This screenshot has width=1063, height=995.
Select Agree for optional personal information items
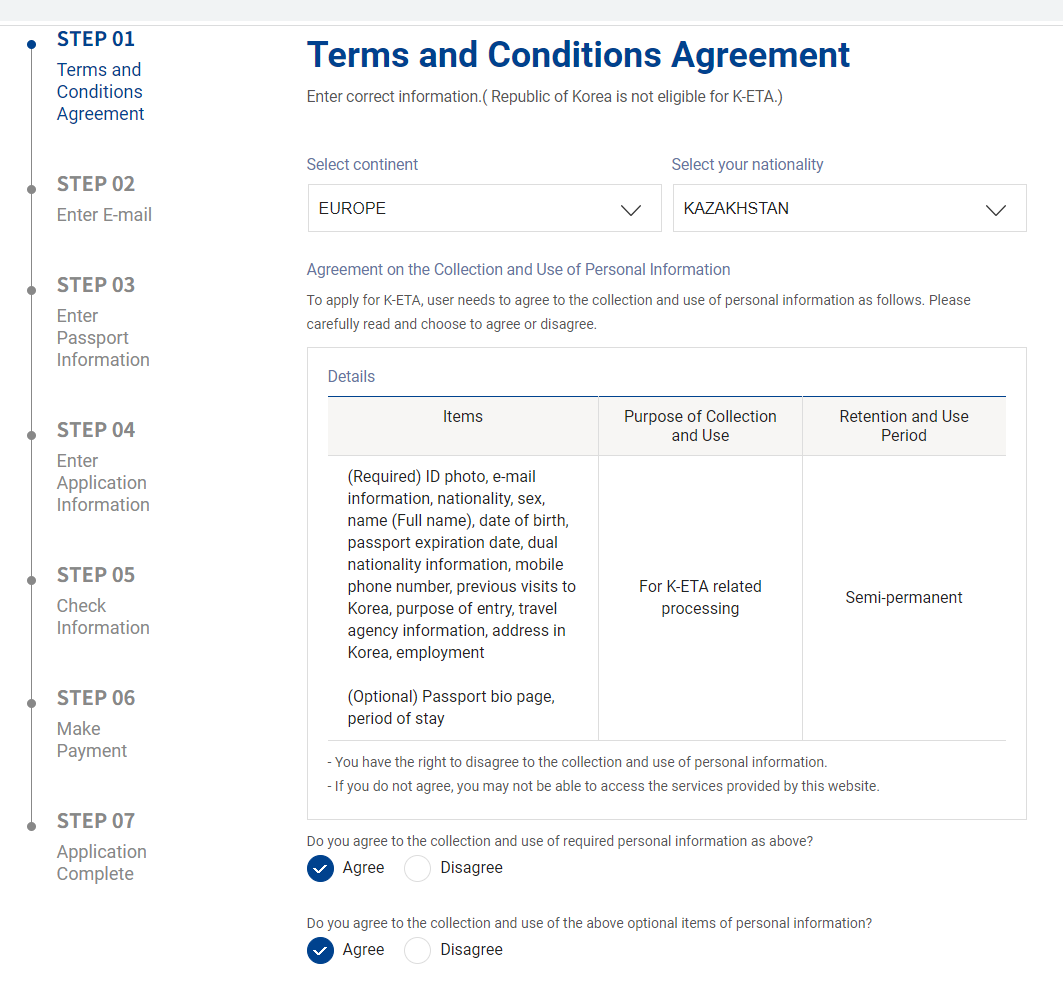click(321, 950)
